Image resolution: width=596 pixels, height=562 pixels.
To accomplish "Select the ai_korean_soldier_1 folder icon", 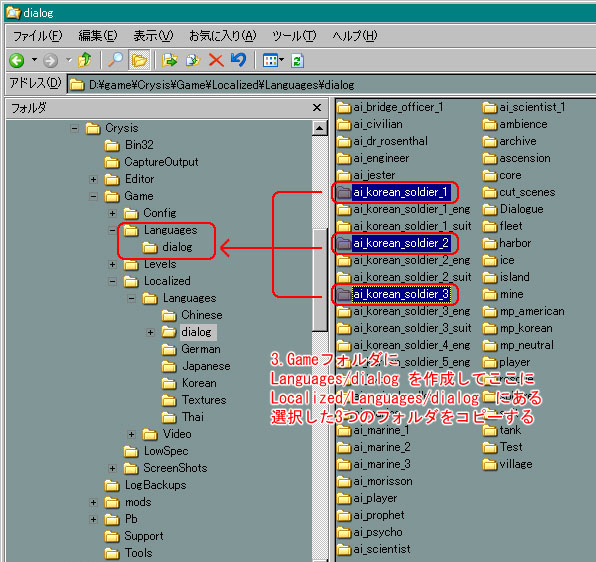I will (344, 193).
